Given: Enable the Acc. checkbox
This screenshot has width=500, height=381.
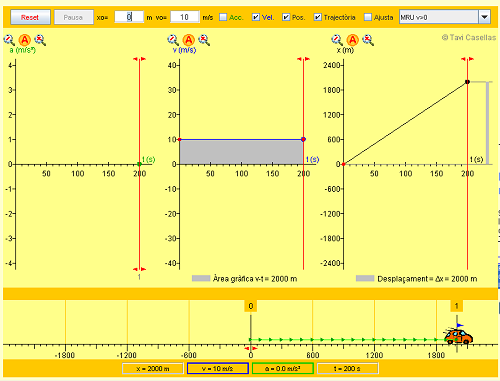Looking at the screenshot, I should click(223, 17).
